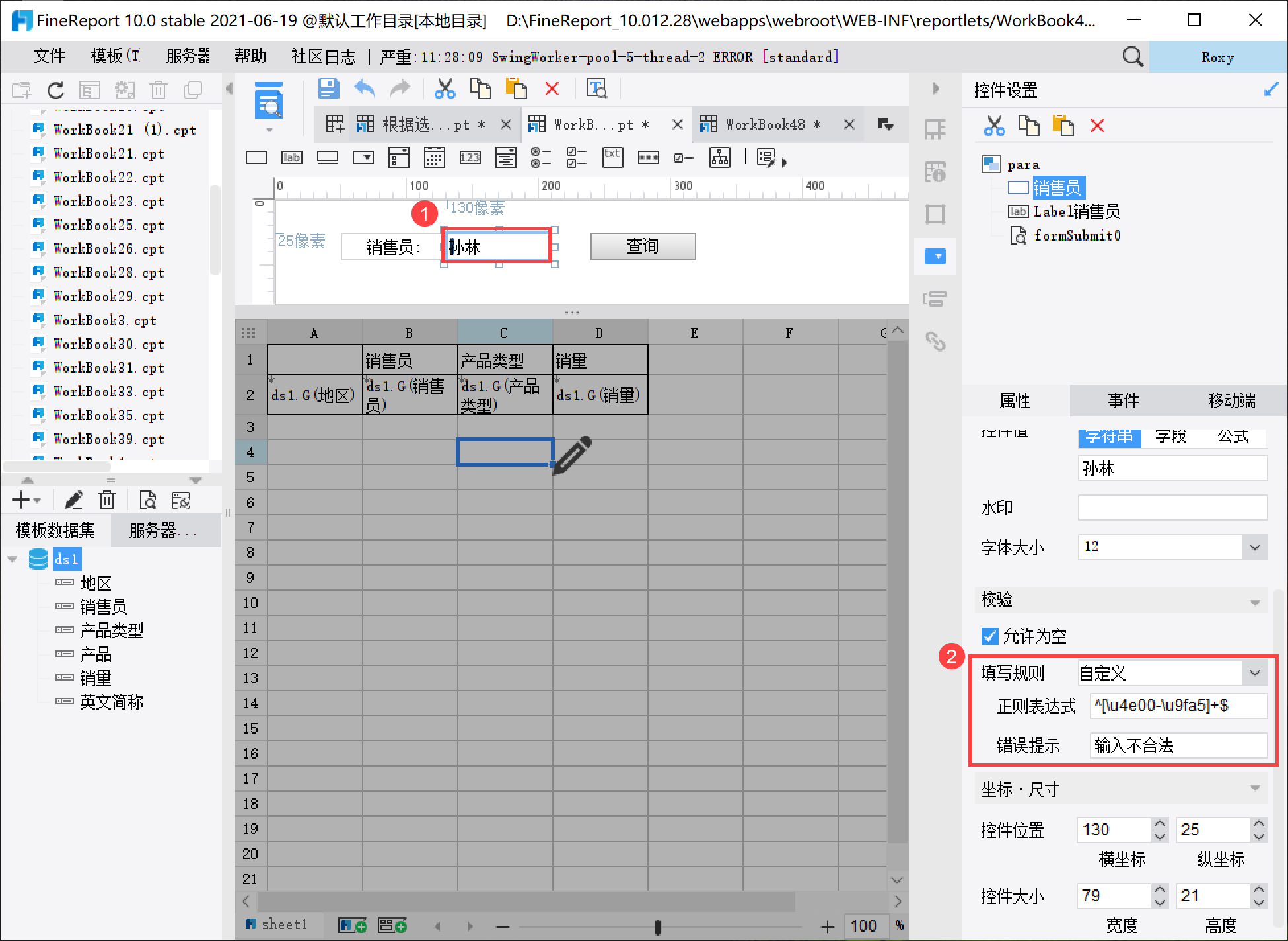Image resolution: width=1288 pixels, height=941 pixels.
Task: Open the 服务器 menu
Action: [x=188, y=57]
